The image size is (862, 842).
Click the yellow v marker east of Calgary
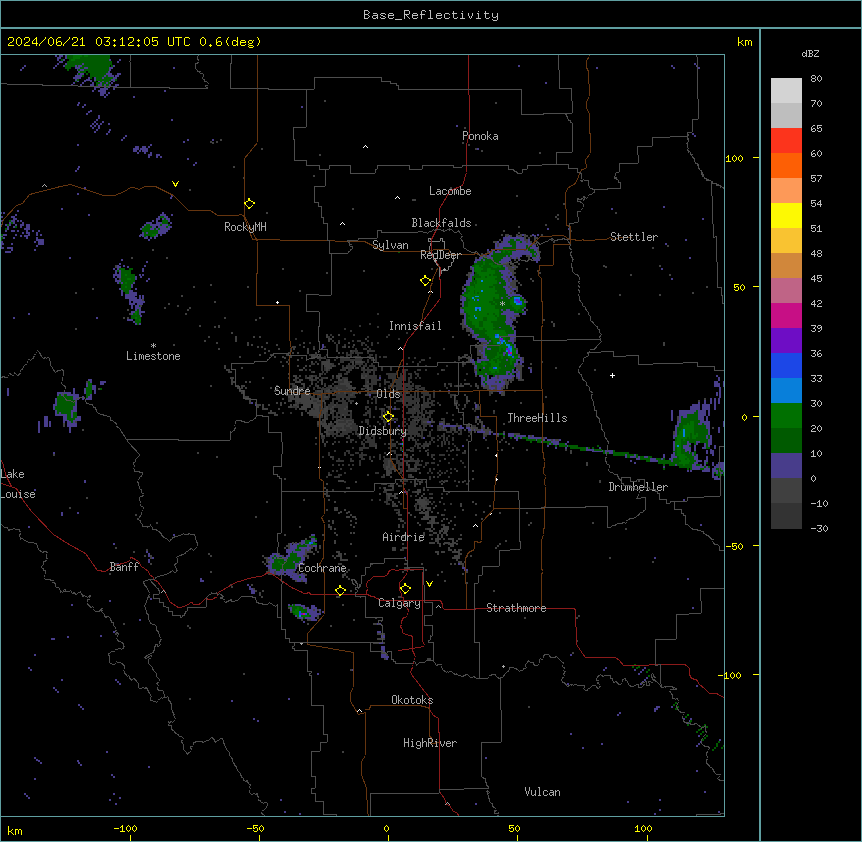(x=429, y=584)
